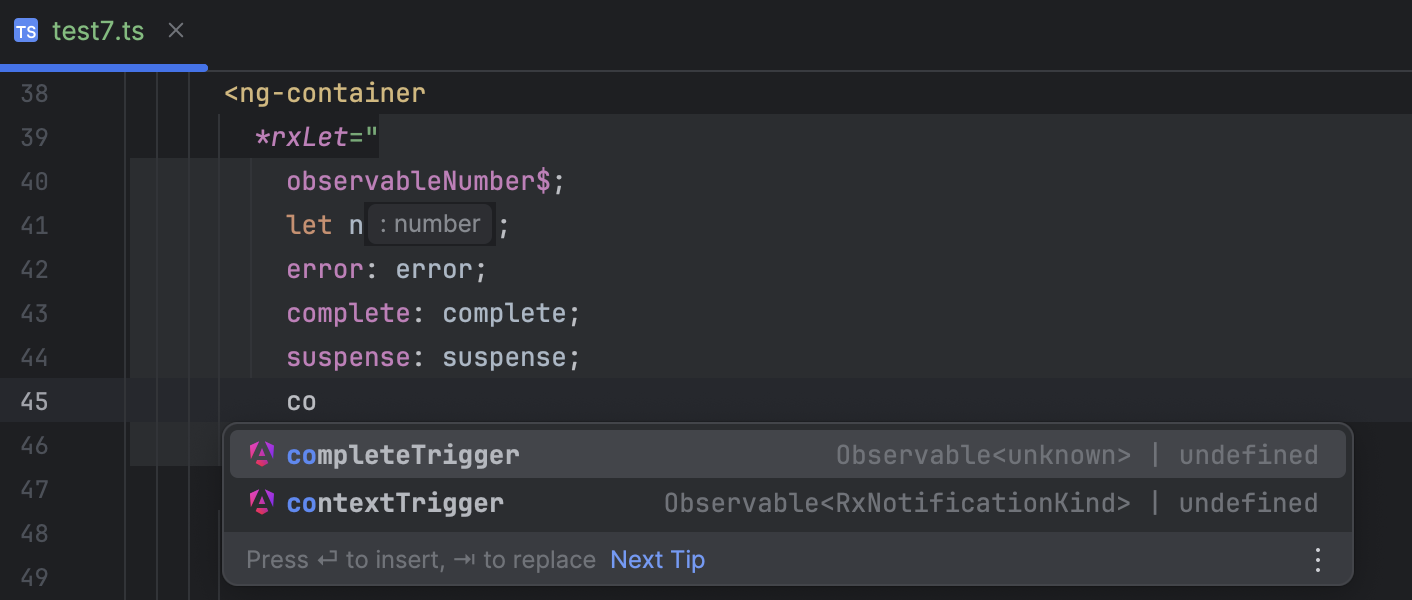1412x600 pixels.
Task: Switch to the test7.ts tab
Action: 97,30
